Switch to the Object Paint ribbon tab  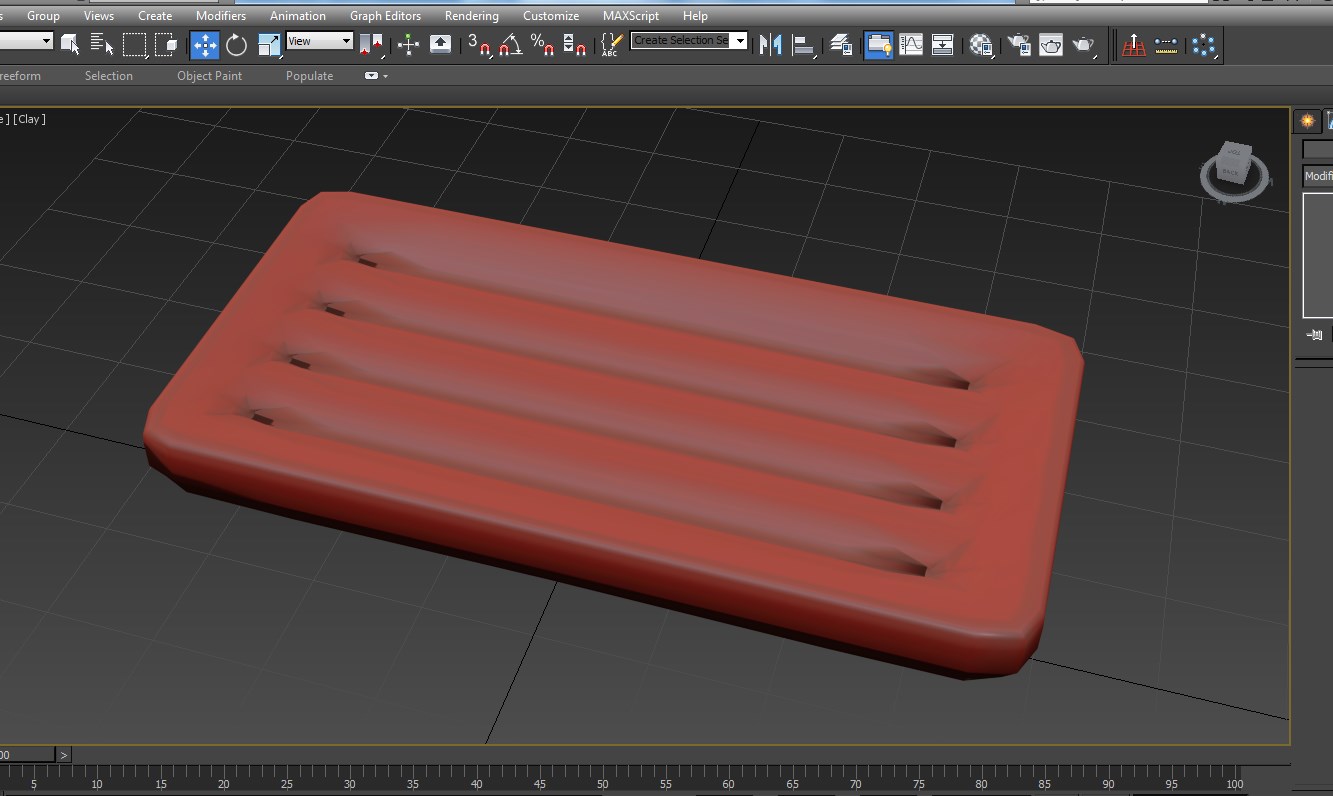click(210, 76)
